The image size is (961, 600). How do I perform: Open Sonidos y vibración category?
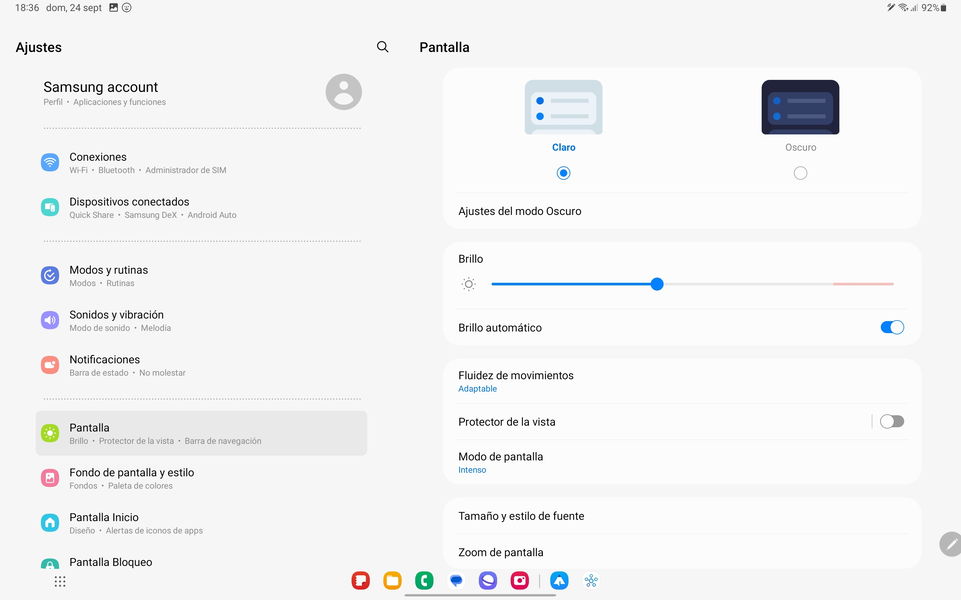coord(201,320)
